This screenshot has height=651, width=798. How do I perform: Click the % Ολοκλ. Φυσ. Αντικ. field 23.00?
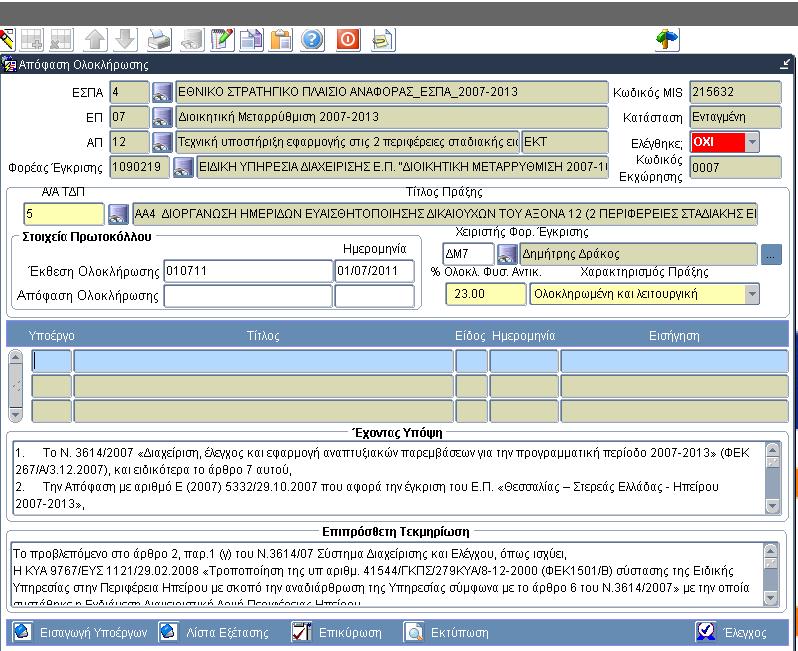486,294
